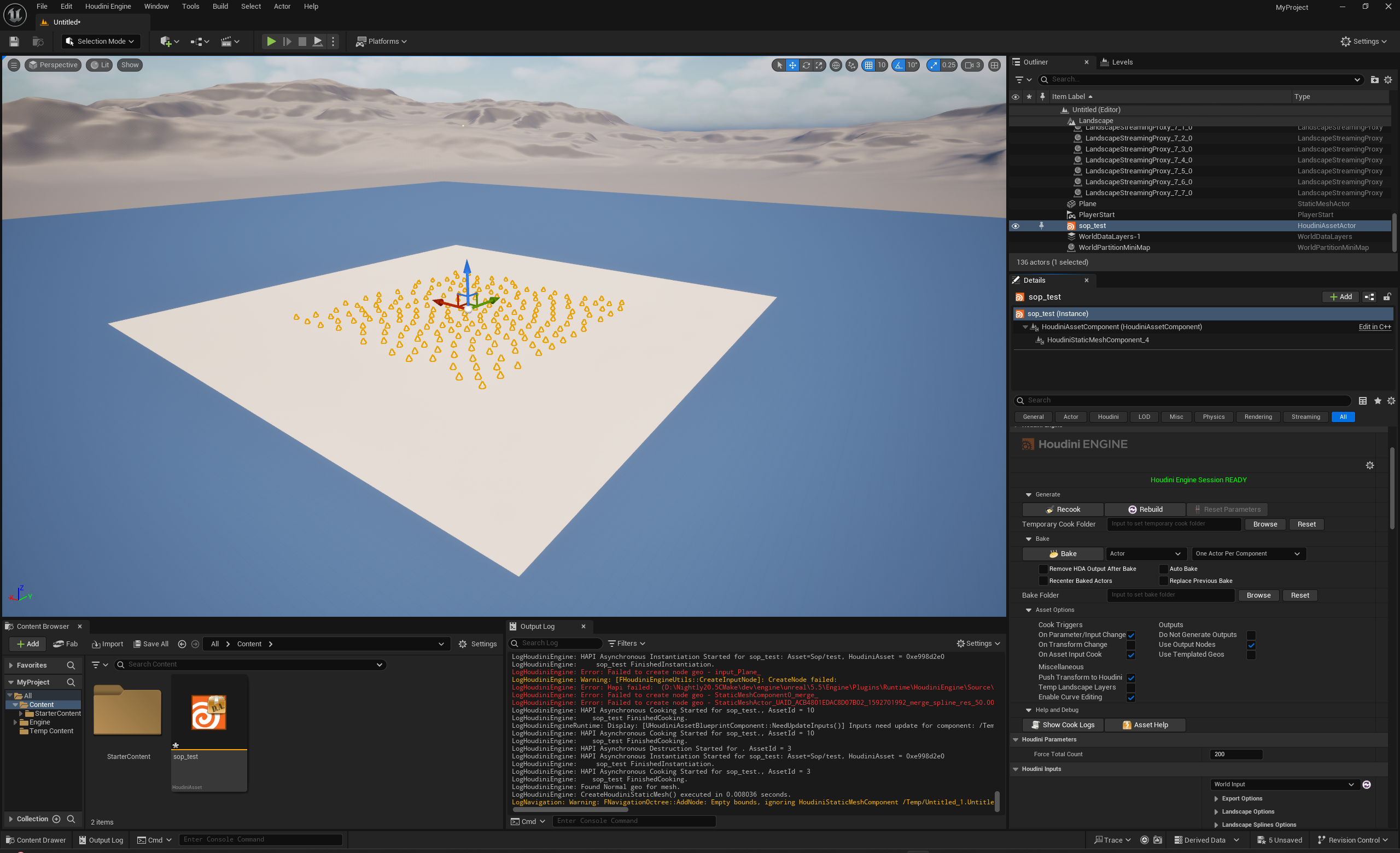Uncheck On Parameter/Input Change checkbox

tap(1131, 635)
